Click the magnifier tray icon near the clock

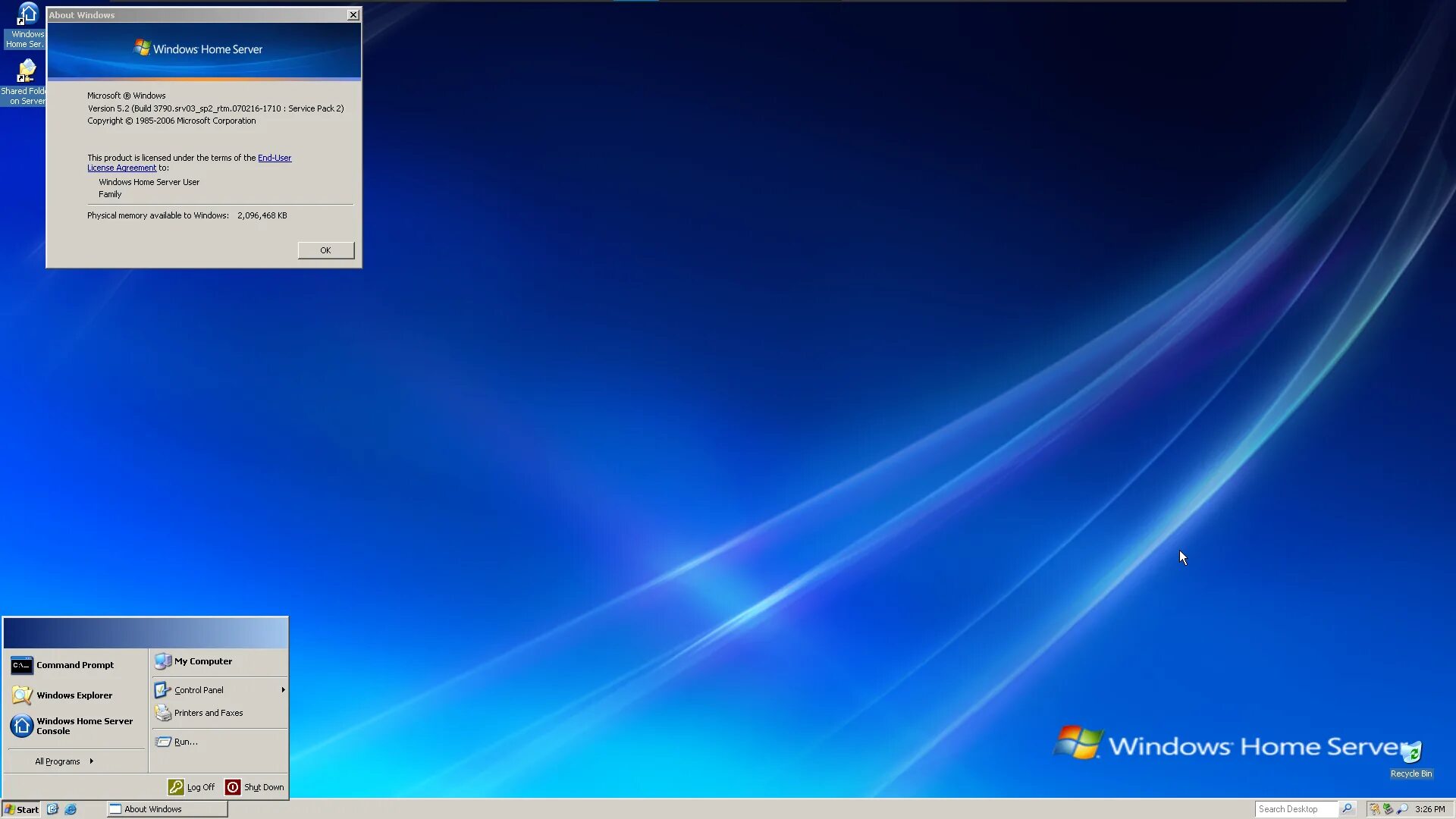[1402, 809]
